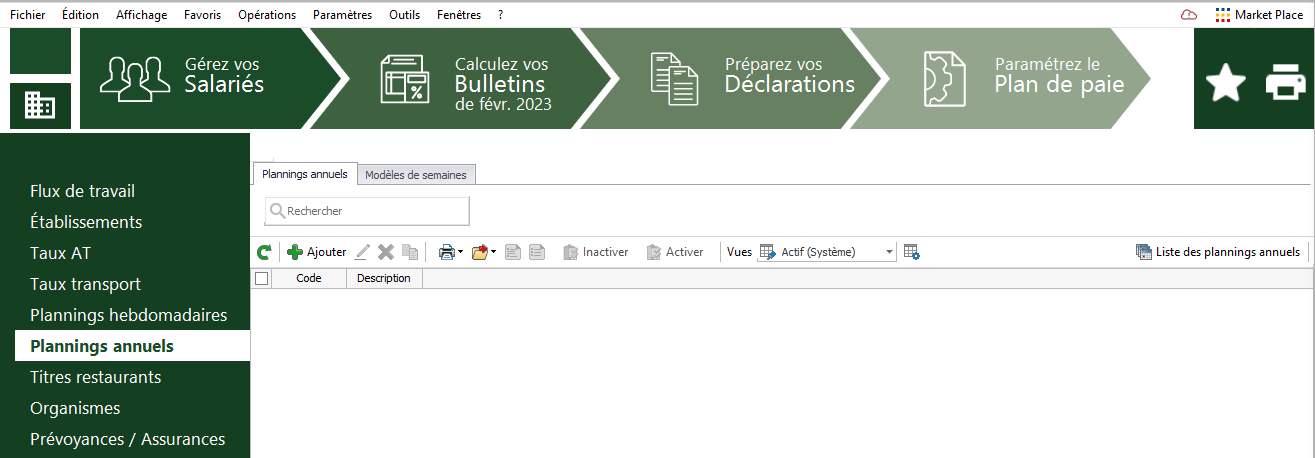
Task: Open Liste des plannings annuels
Action: click(1218, 252)
